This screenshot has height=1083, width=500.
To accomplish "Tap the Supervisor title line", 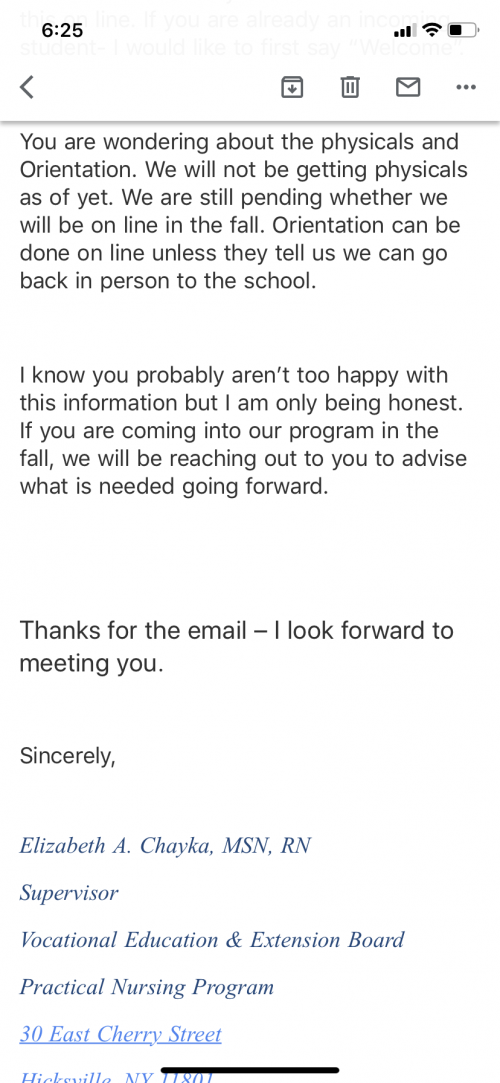I will click(x=69, y=893).
